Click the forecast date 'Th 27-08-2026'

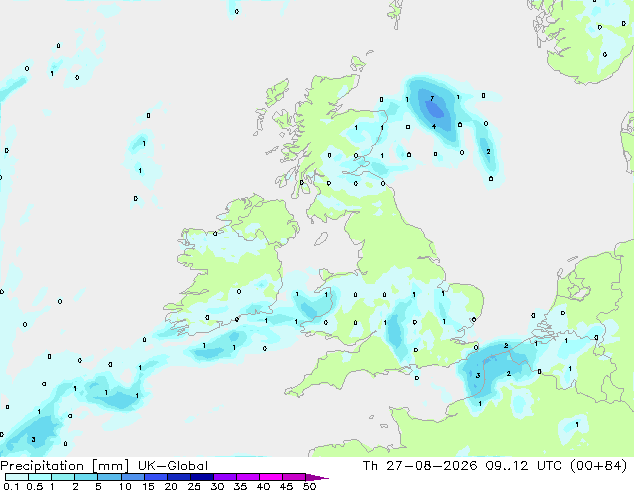(x=420, y=466)
